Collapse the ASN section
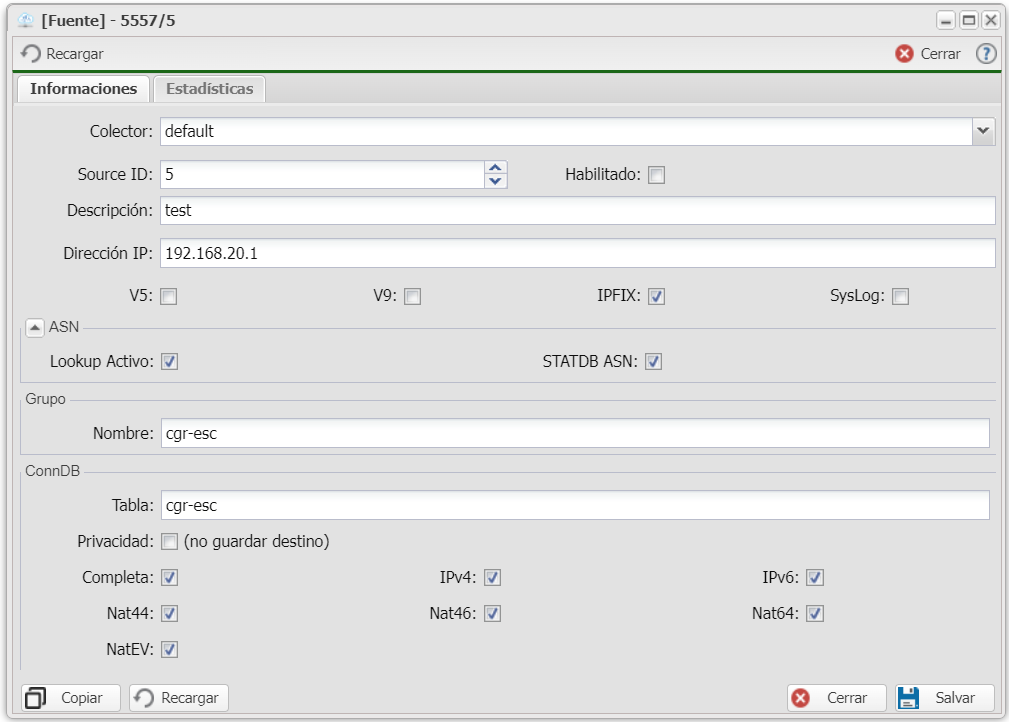This screenshot has height=722, width=1009. [x=35, y=327]
